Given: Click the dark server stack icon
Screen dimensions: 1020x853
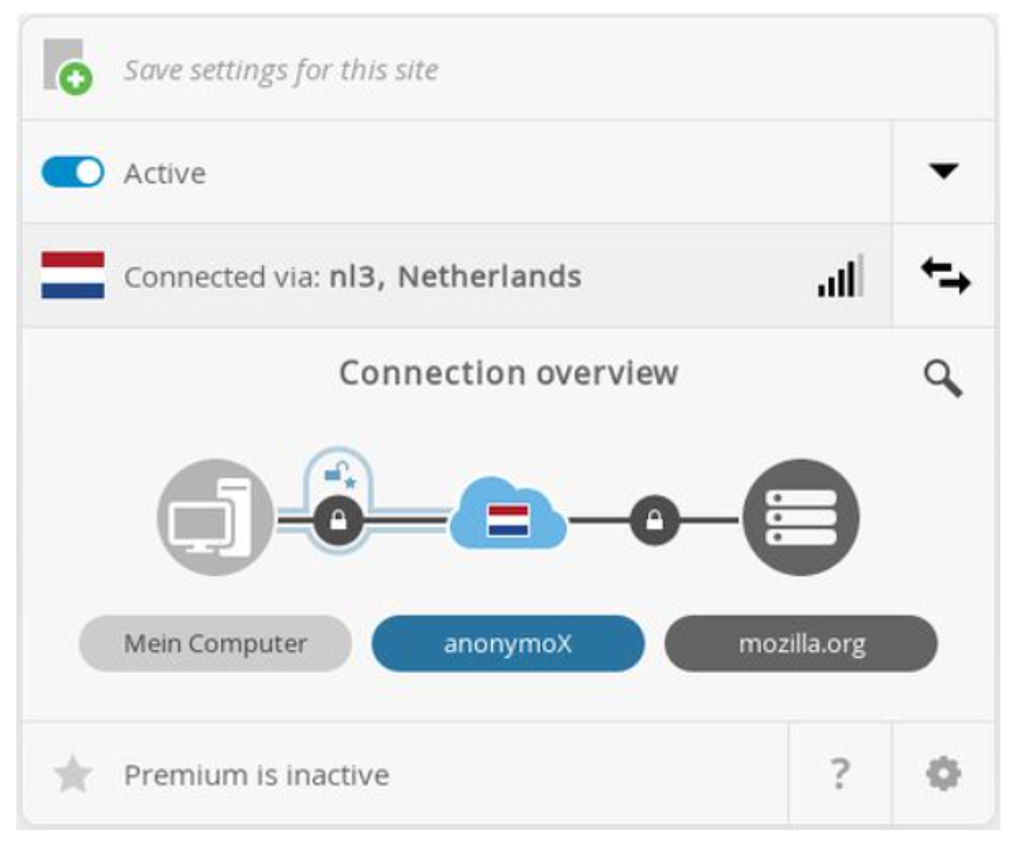Looking at the screenshot, I should click(800, 517).
